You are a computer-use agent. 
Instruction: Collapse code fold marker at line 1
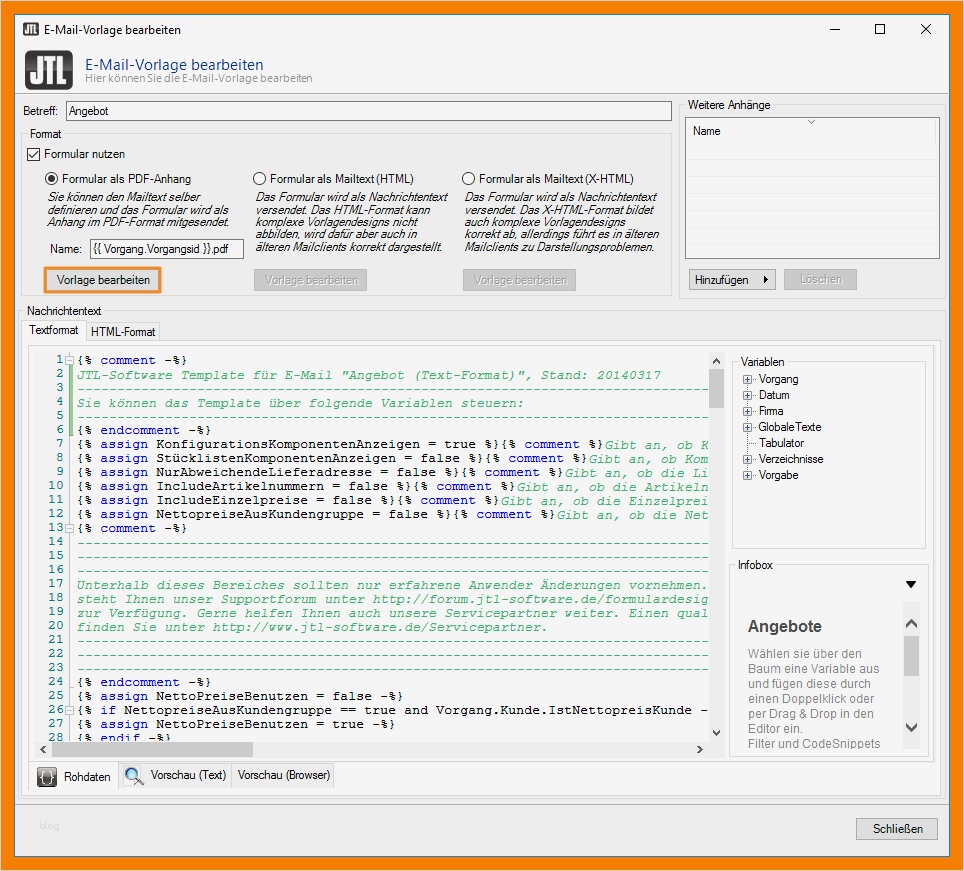[69, 360]
